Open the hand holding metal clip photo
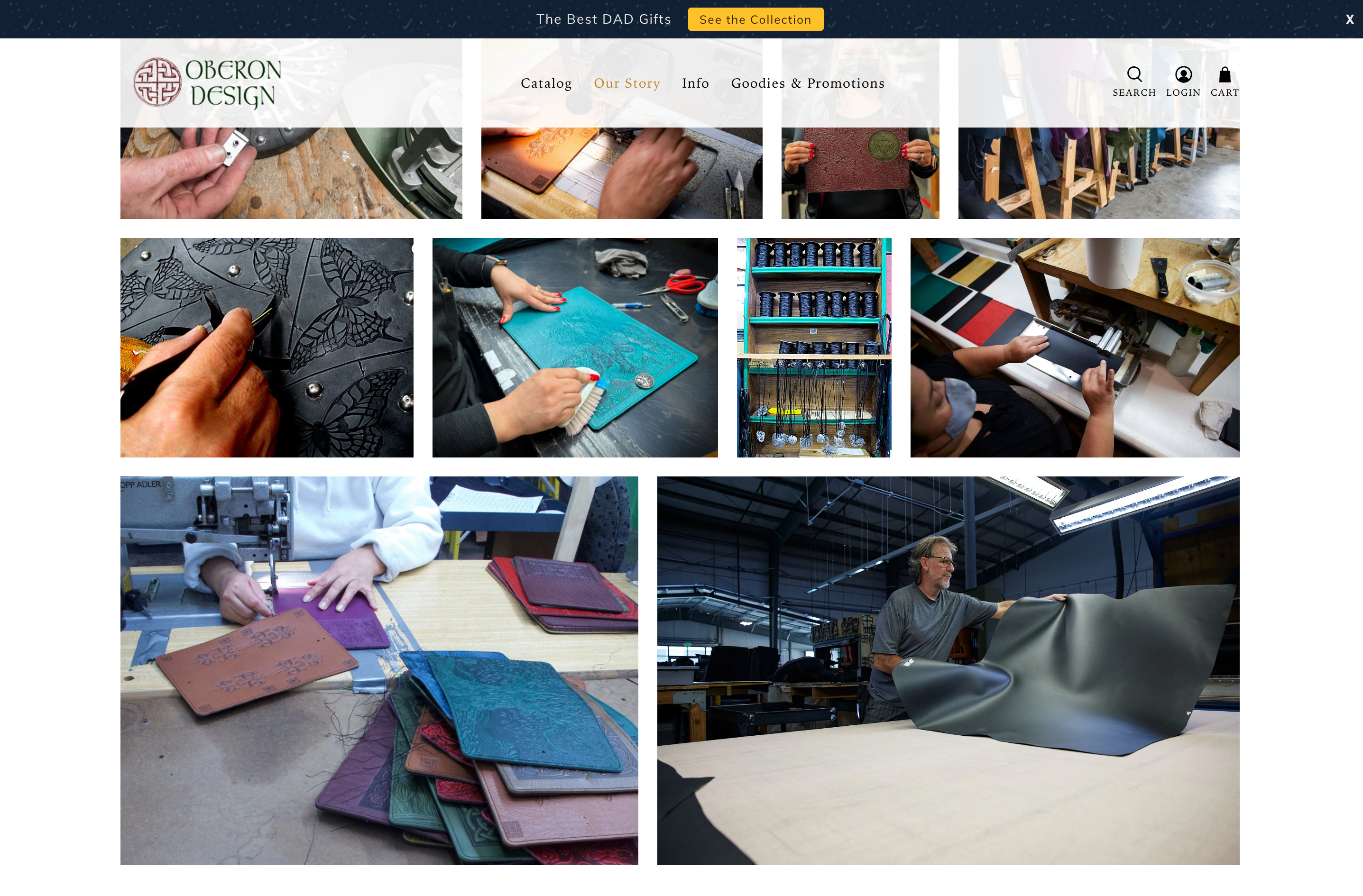Screen dimensions: 1363x896 click(291, 173)
